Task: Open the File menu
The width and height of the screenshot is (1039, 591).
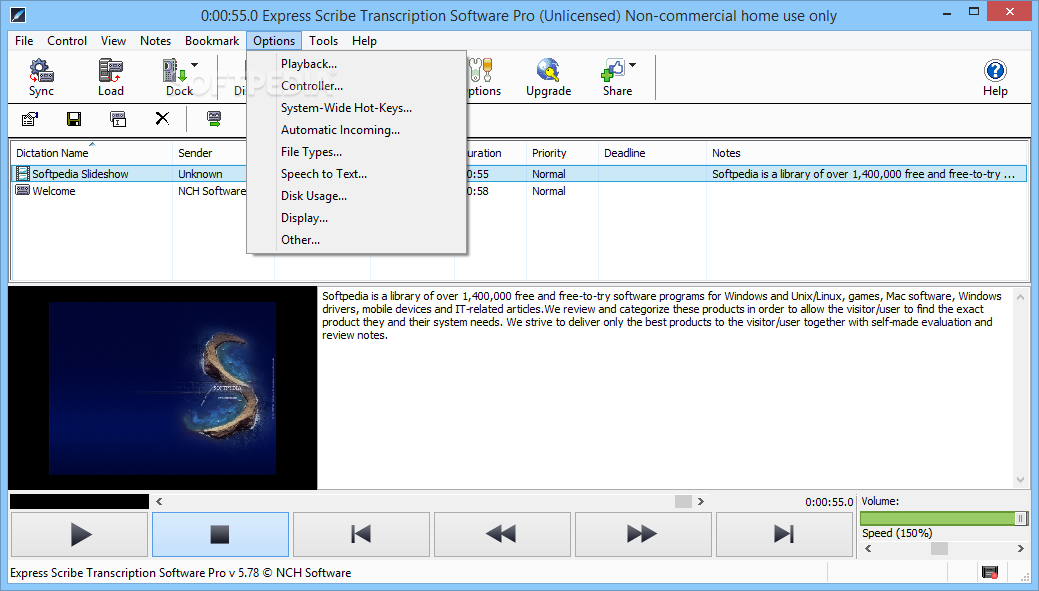Action: click(24, 41)
